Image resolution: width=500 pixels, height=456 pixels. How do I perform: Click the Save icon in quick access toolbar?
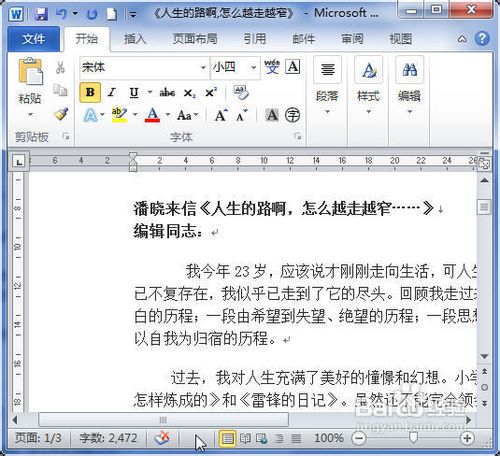click(41, 14)
